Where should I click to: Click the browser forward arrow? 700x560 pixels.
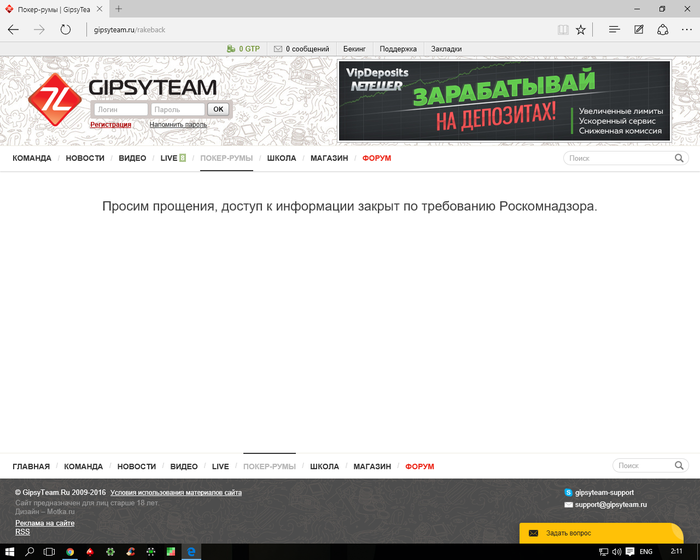[x=39, y=30]
